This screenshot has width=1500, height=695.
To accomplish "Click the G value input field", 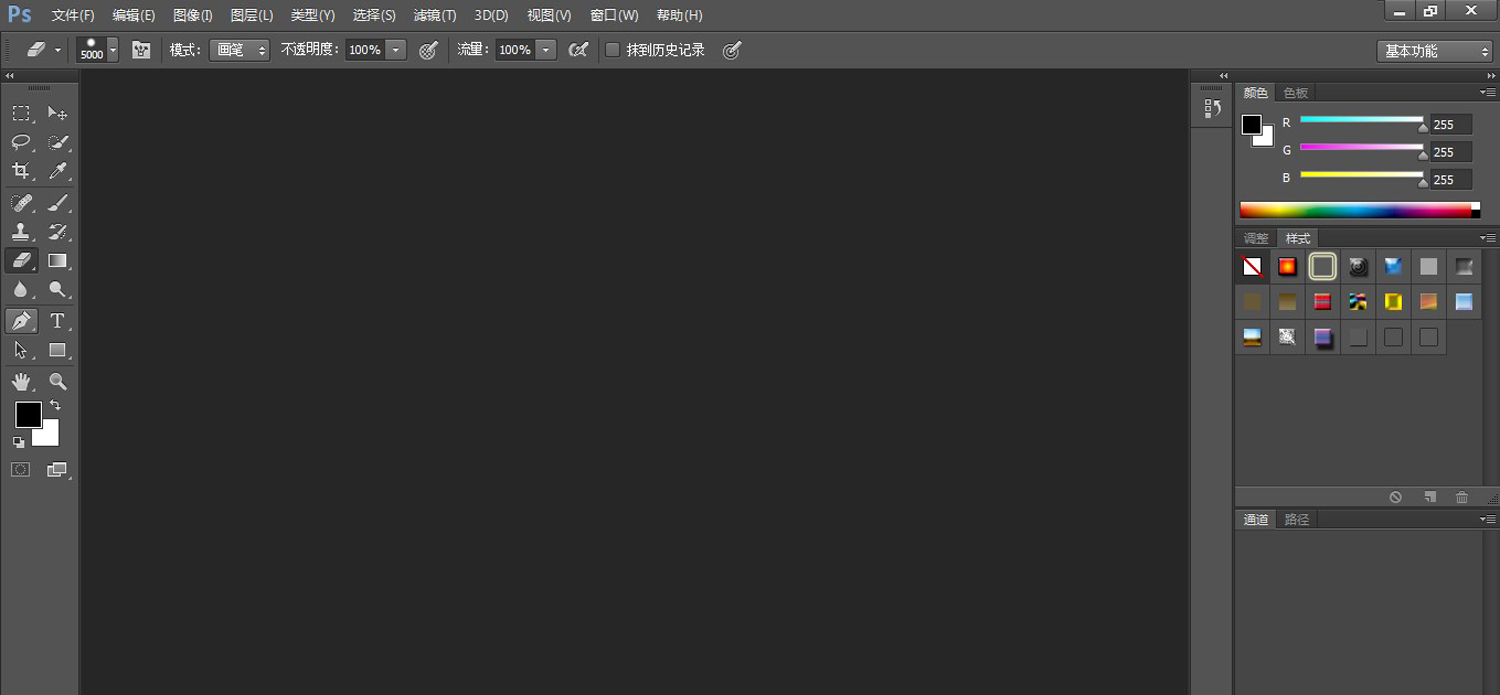I will [1451, 152].
